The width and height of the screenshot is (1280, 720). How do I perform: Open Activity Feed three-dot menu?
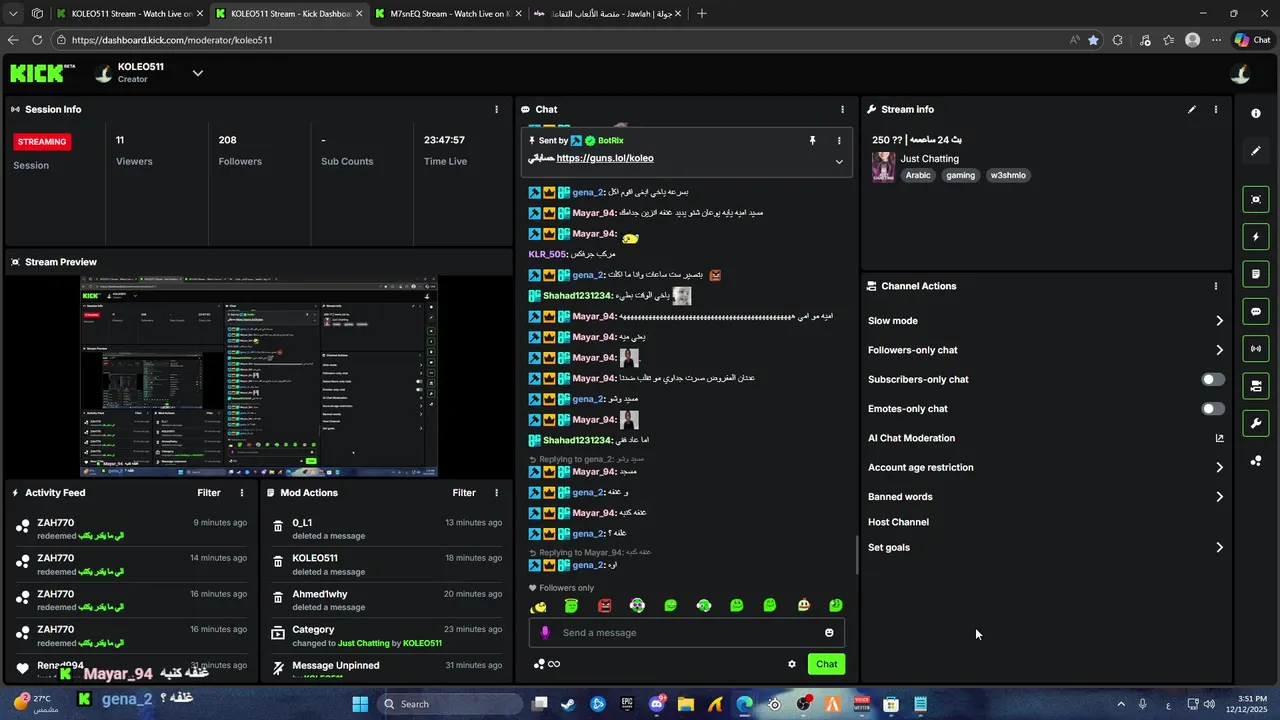tap(241, 492)
